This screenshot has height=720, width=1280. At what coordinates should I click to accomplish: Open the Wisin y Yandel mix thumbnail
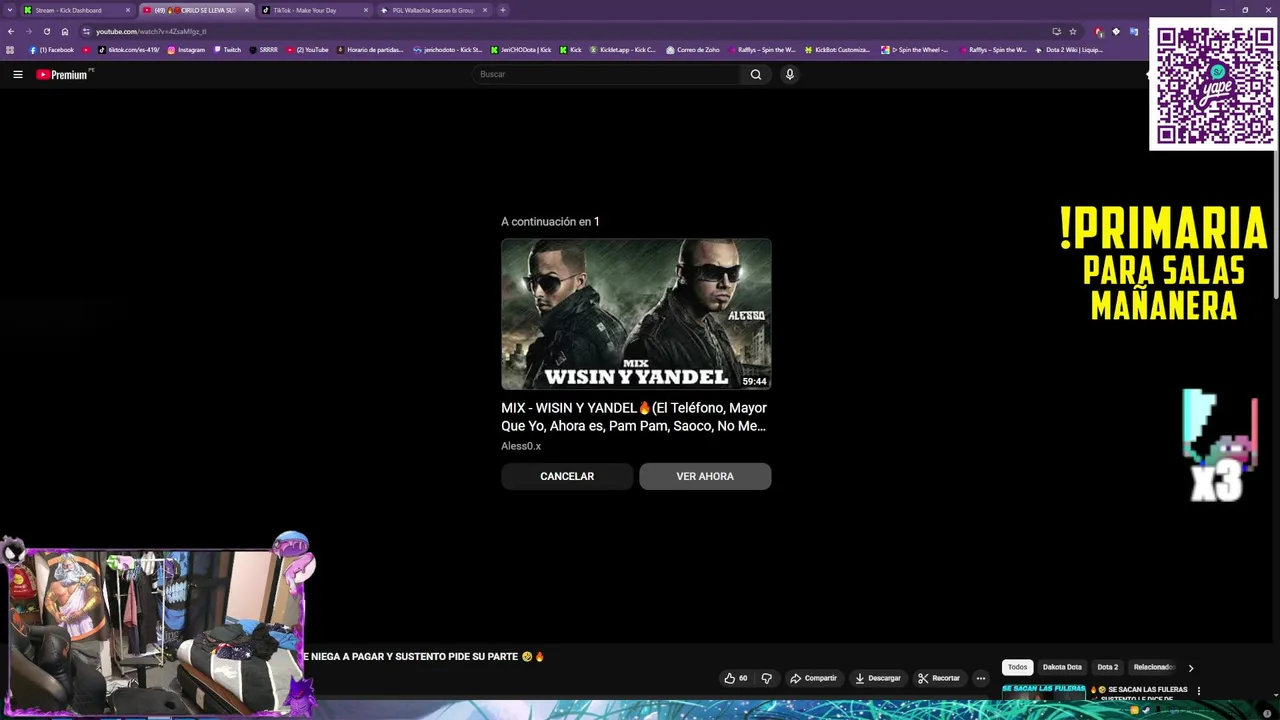(x=636, y=314)
